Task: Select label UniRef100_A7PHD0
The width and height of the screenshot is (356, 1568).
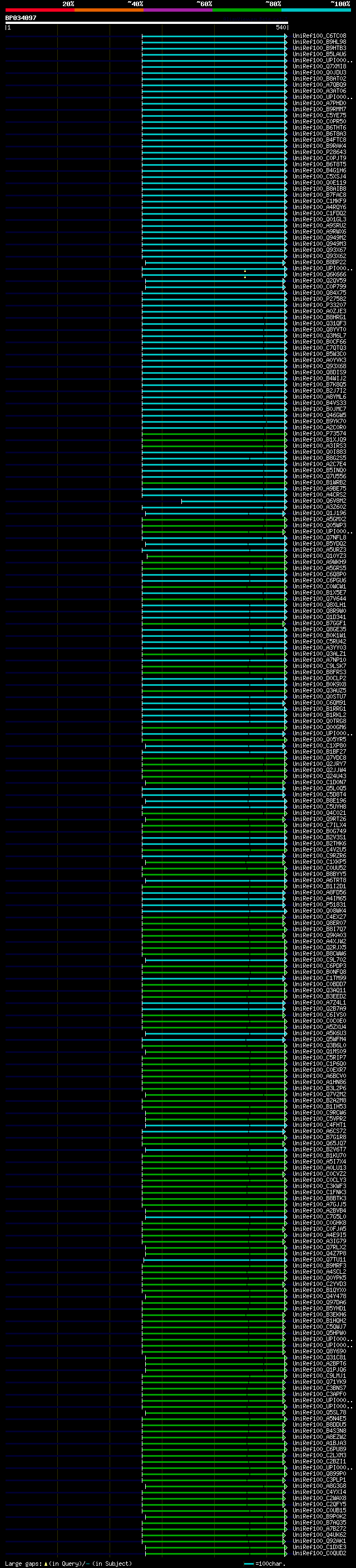Action: [319, 103]
